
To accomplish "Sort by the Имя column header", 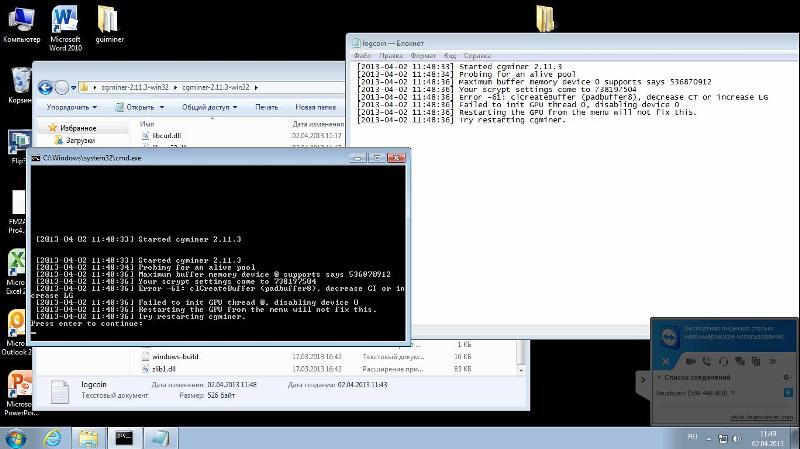I will [x=147, y=124].
